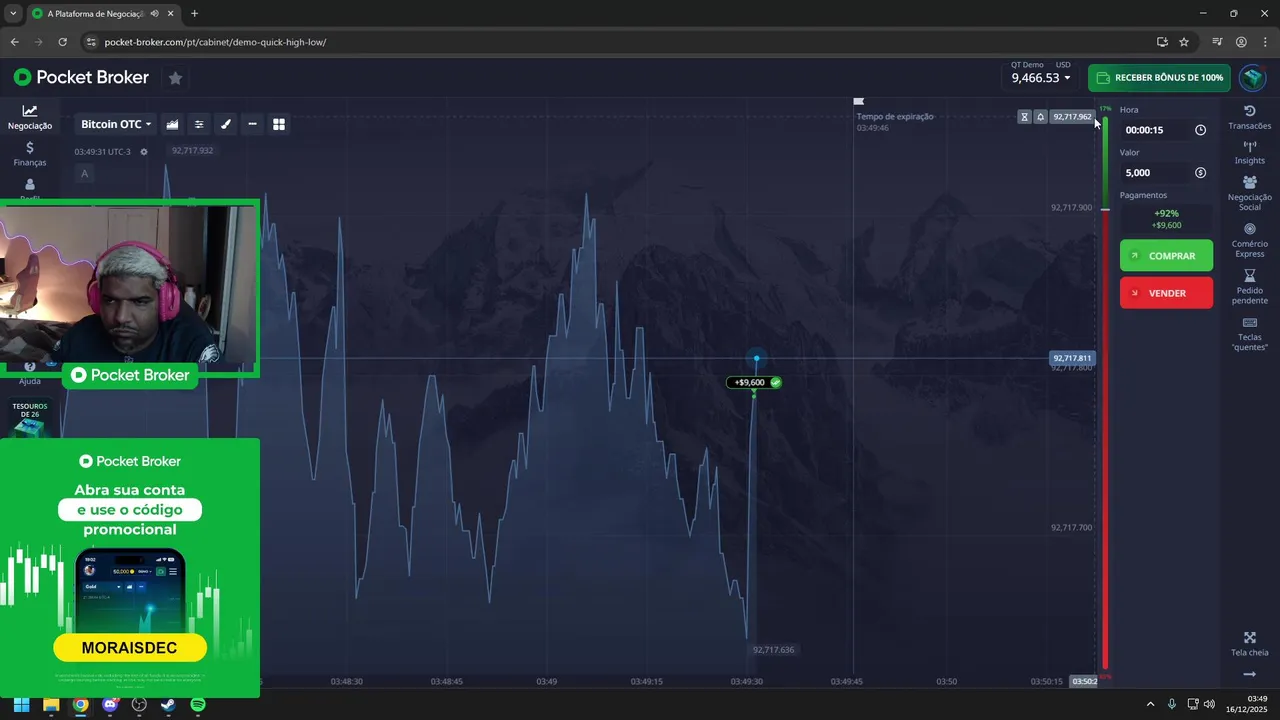The width and height of the screenshot is (1280, 720).
Task: Click the red VENDER button
Action: [x=1166, y=293]
